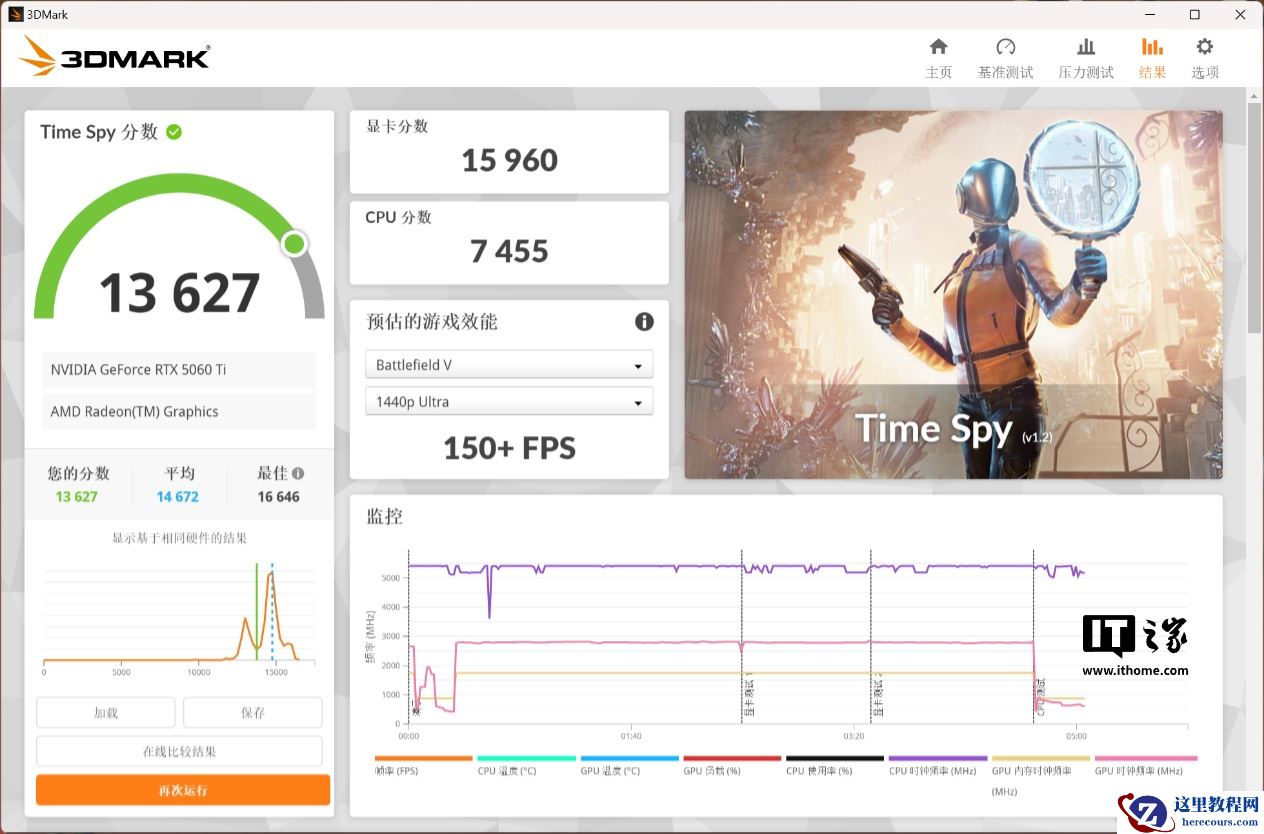Toggle GPU memory clock yellow legend swatch
Viewport: 1264px width, 834px height.
click(1041, 758)
